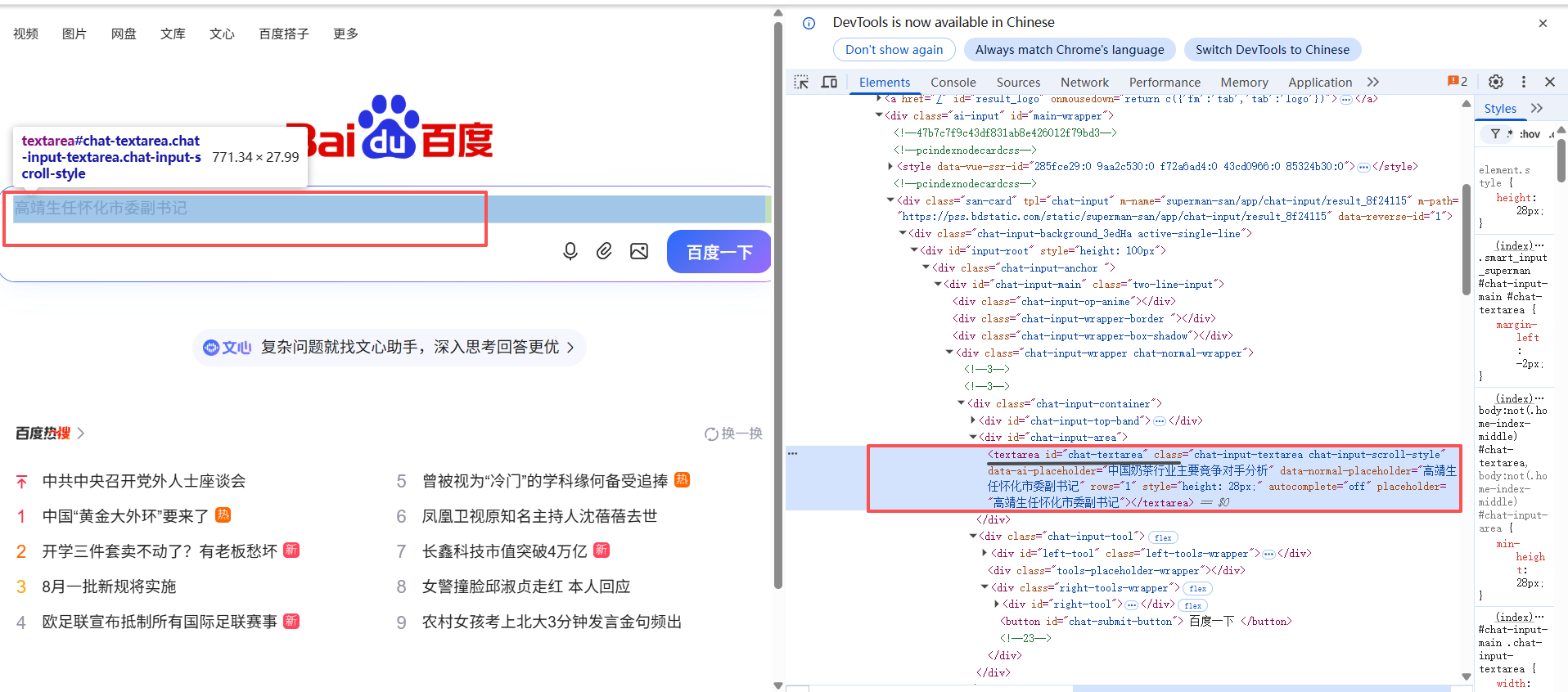The height and width of the screenshot is (692, 1568).
Task: Collapse the san-card chat-input div node
Action: click(x=891, y=200)
